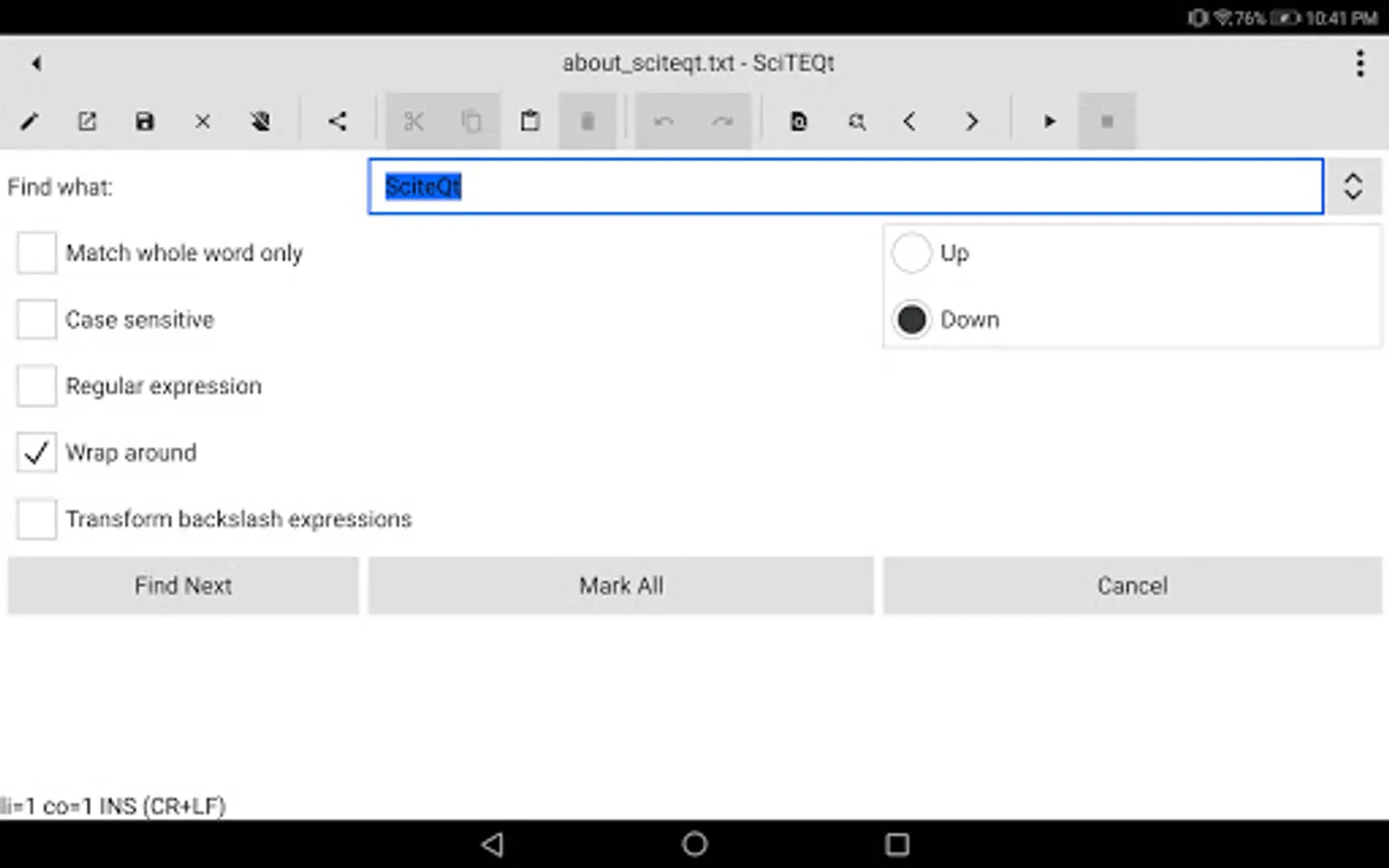This screenshot has width=1389, height=868.
Task: Share the document via share icon
Action: [x=337, y=122]
